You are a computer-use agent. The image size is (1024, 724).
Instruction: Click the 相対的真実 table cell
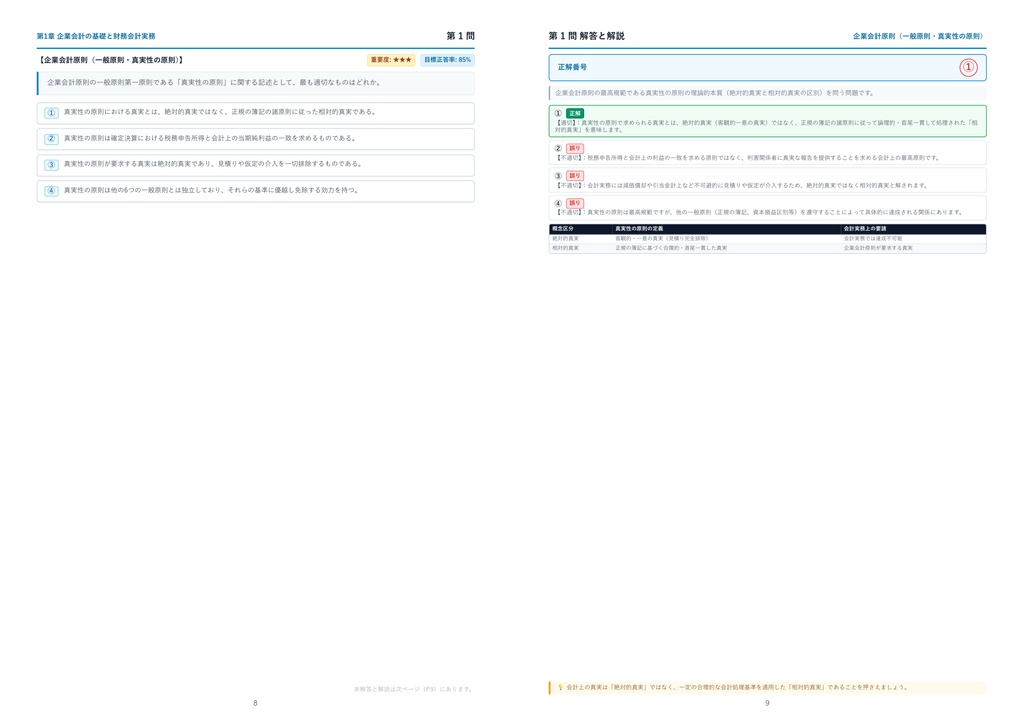[566, 248]
